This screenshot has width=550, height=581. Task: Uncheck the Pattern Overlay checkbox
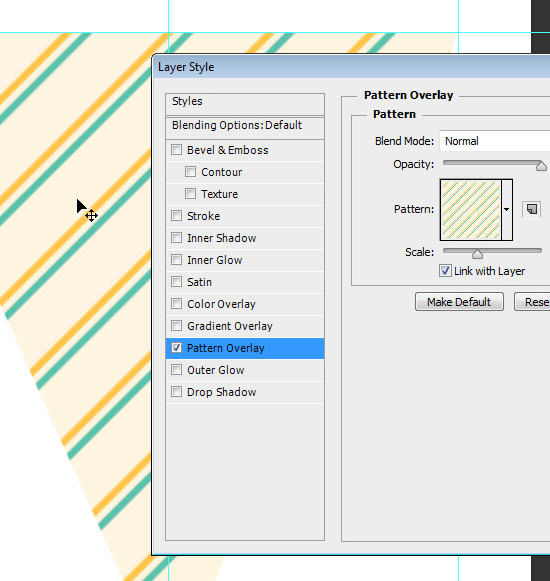pos(176,348)
